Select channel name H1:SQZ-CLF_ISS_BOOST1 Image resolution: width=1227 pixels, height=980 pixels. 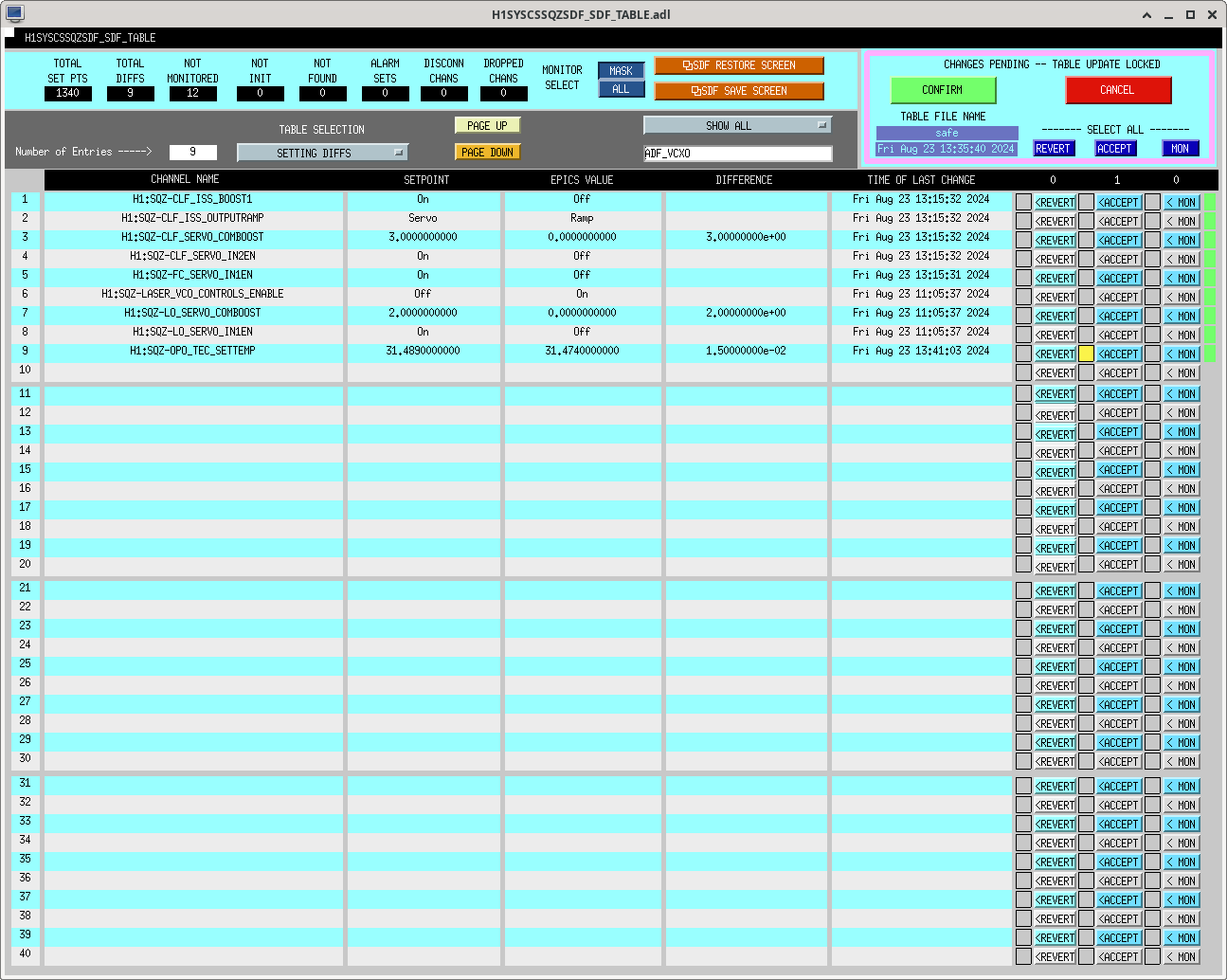coord(192,199)
